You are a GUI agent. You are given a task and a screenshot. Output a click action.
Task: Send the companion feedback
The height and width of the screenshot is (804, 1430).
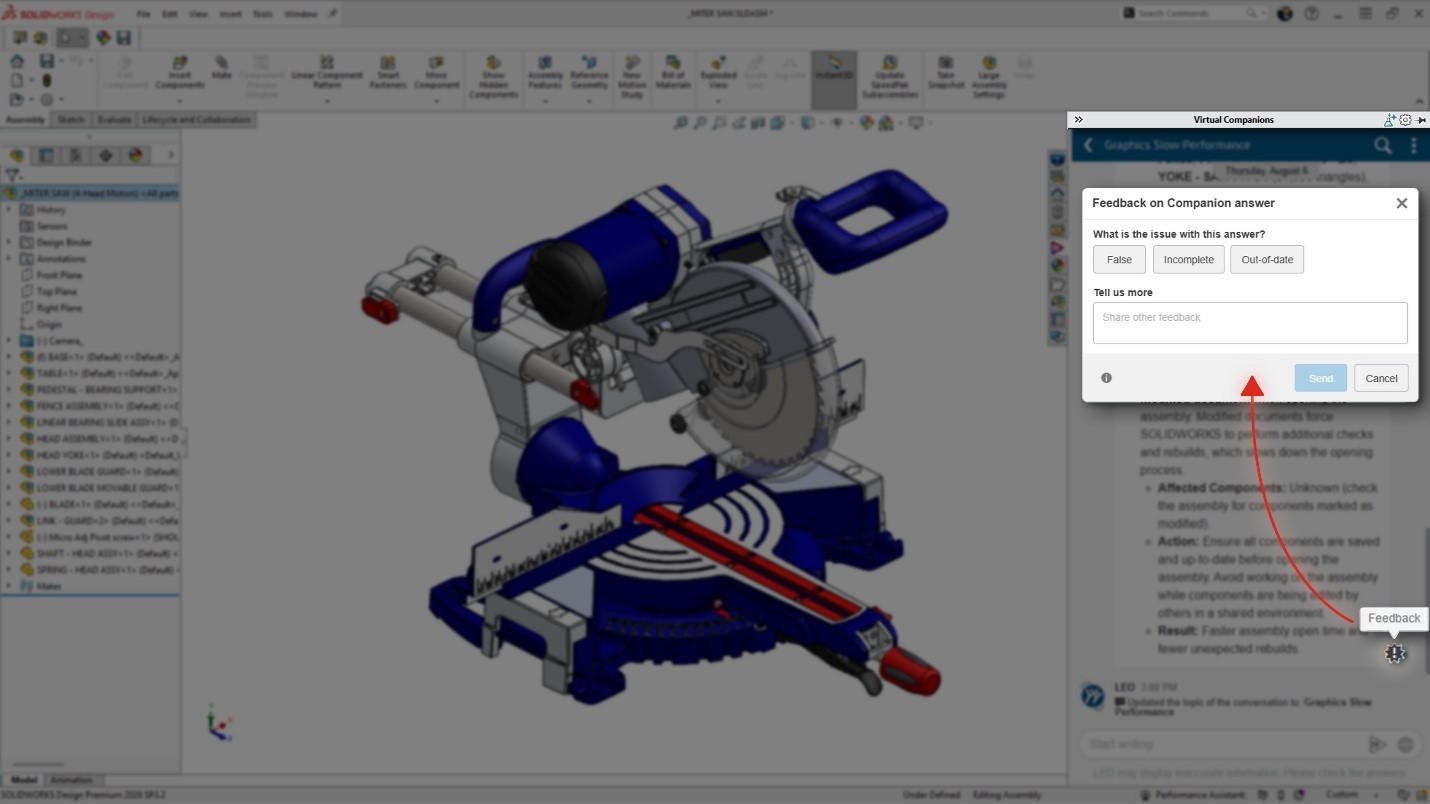click(1321, 378)
